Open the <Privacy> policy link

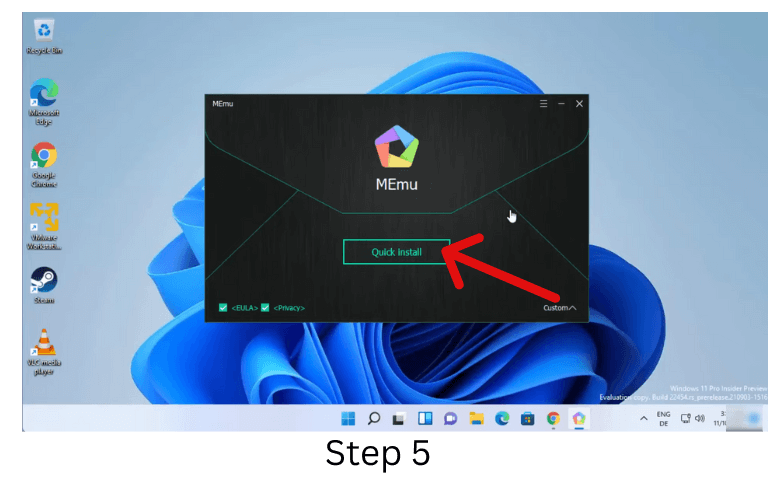coord(289,308)
